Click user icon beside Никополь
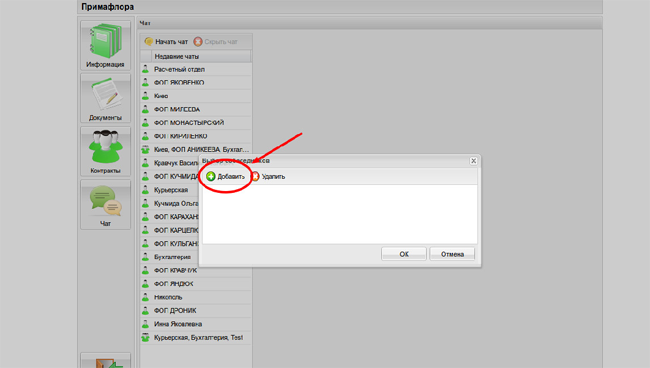Image resolution: width=650 pixels, height=368 pixels. click(146, 297)
